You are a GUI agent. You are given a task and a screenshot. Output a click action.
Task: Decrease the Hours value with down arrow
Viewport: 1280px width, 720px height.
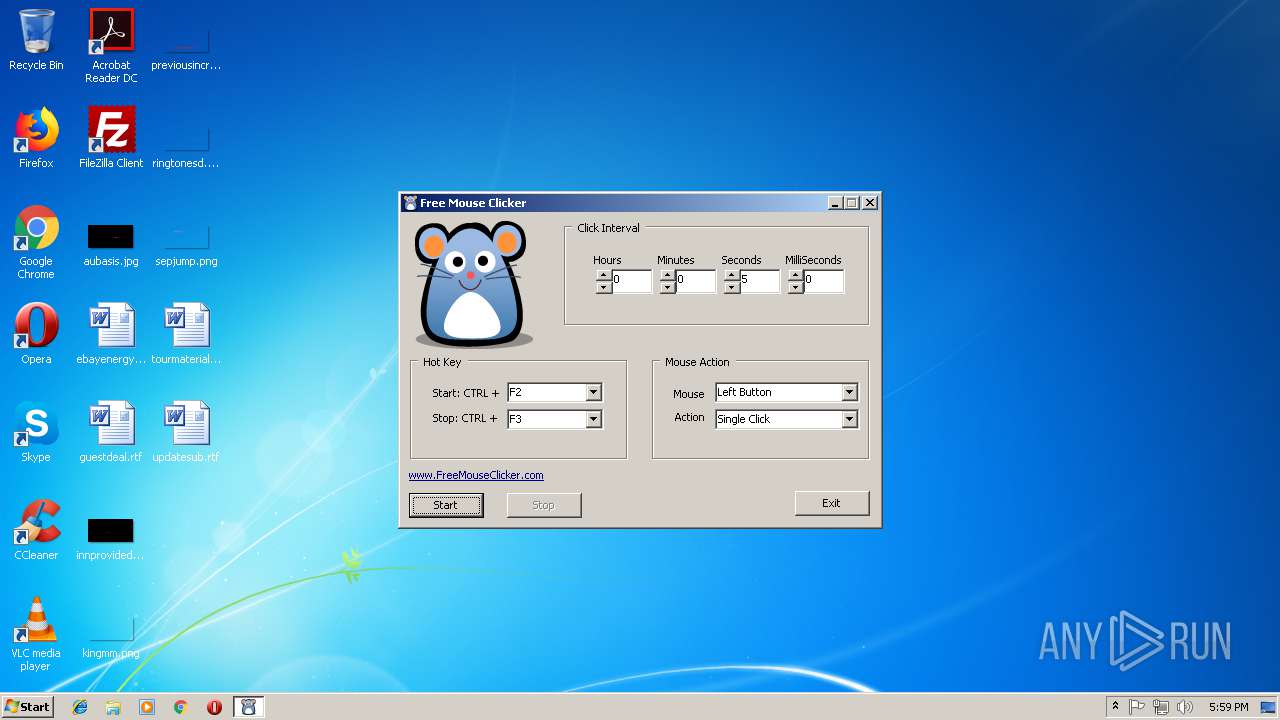click(604, 287)
